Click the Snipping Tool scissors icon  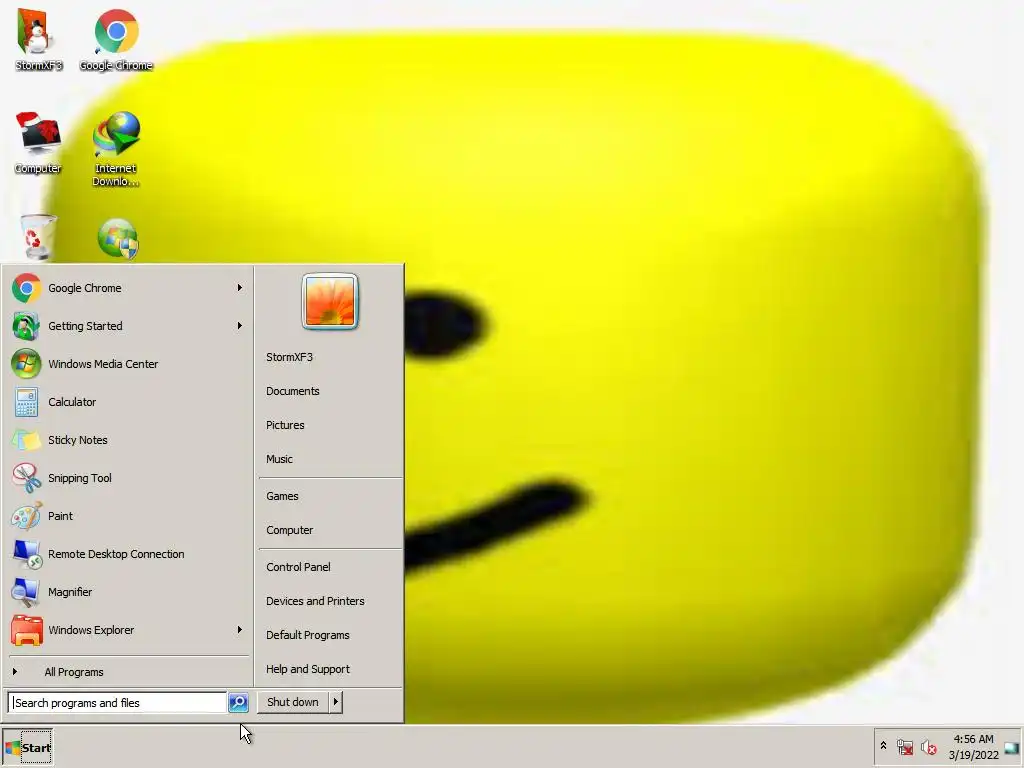pyautogui.click(x=26, y=478)
